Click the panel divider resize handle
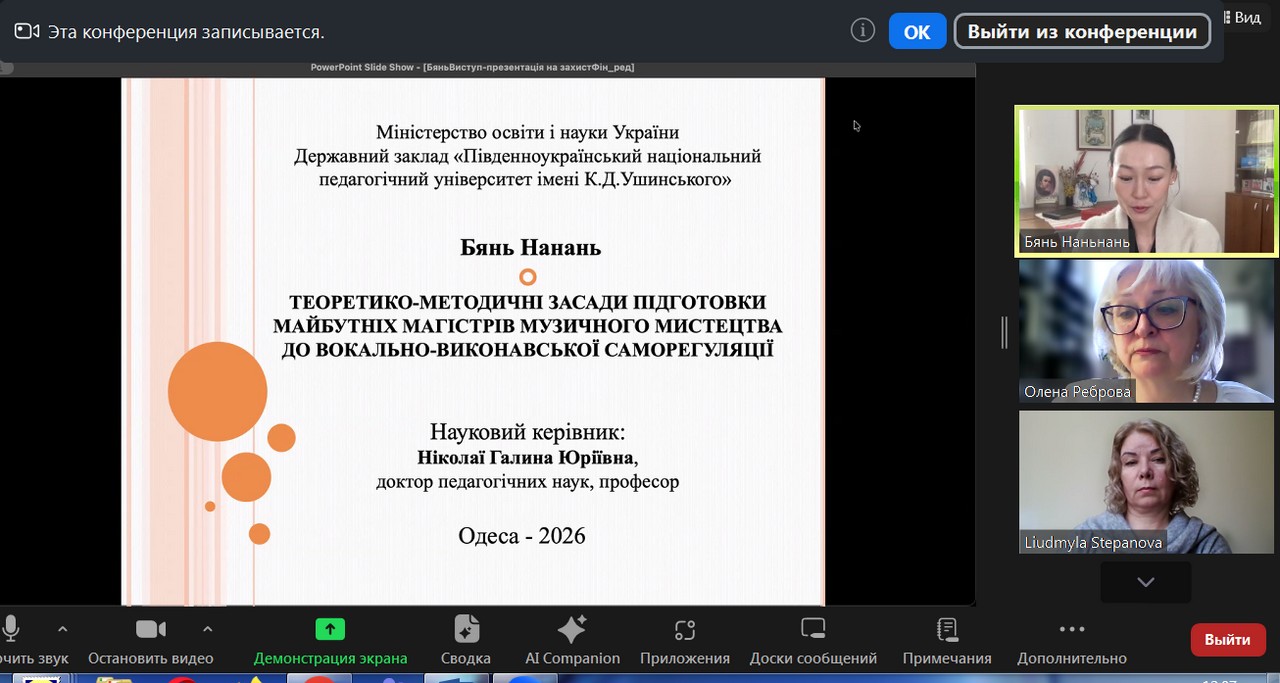This screenshot has height=683, width=1280. [1004, 332]
